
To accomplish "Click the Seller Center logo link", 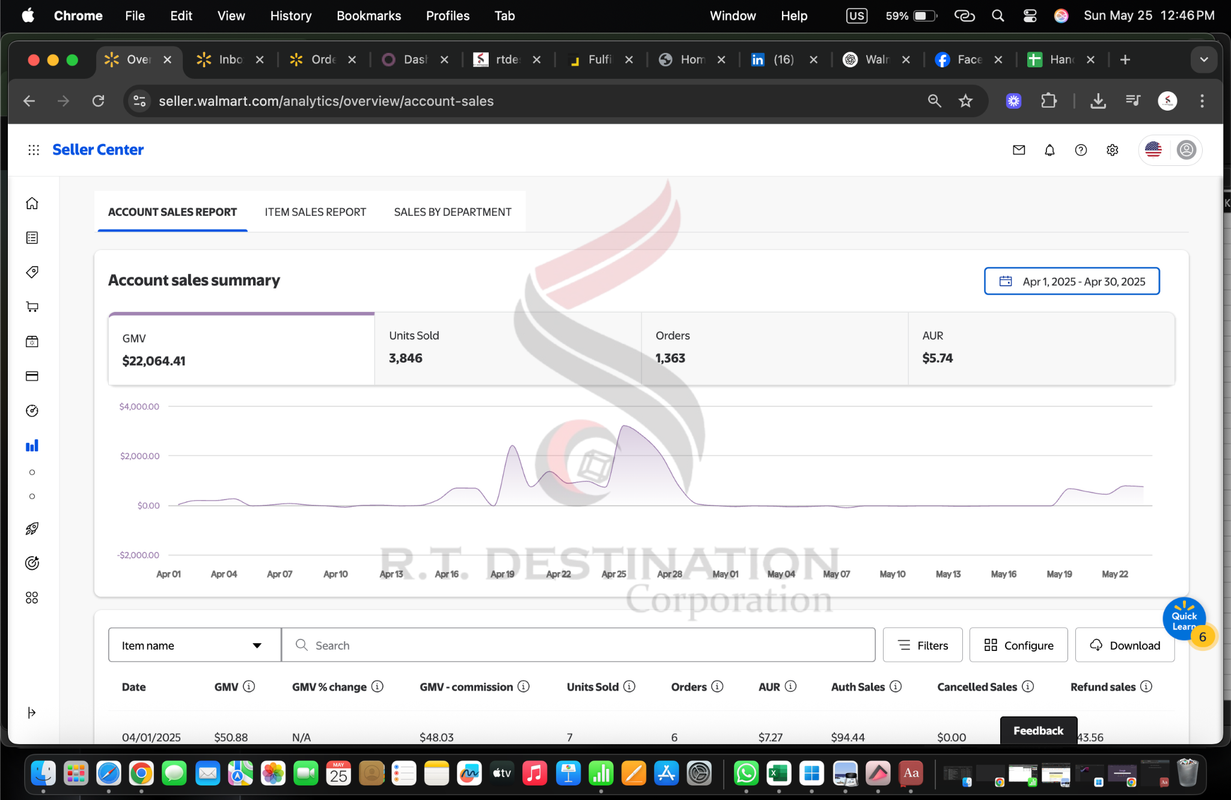I will [98, 150].
